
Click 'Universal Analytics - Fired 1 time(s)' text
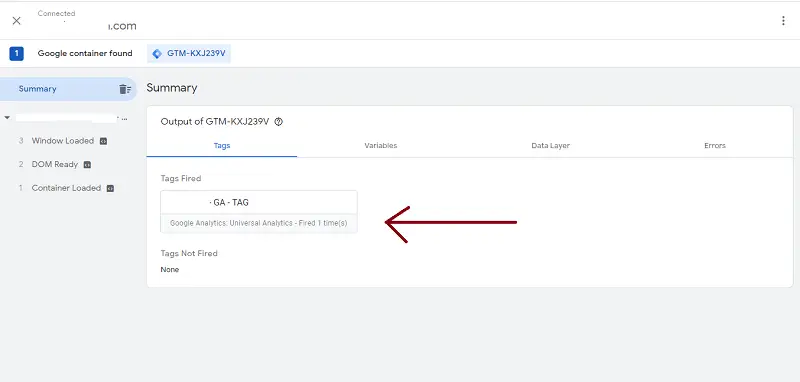[x=288, y=223]
